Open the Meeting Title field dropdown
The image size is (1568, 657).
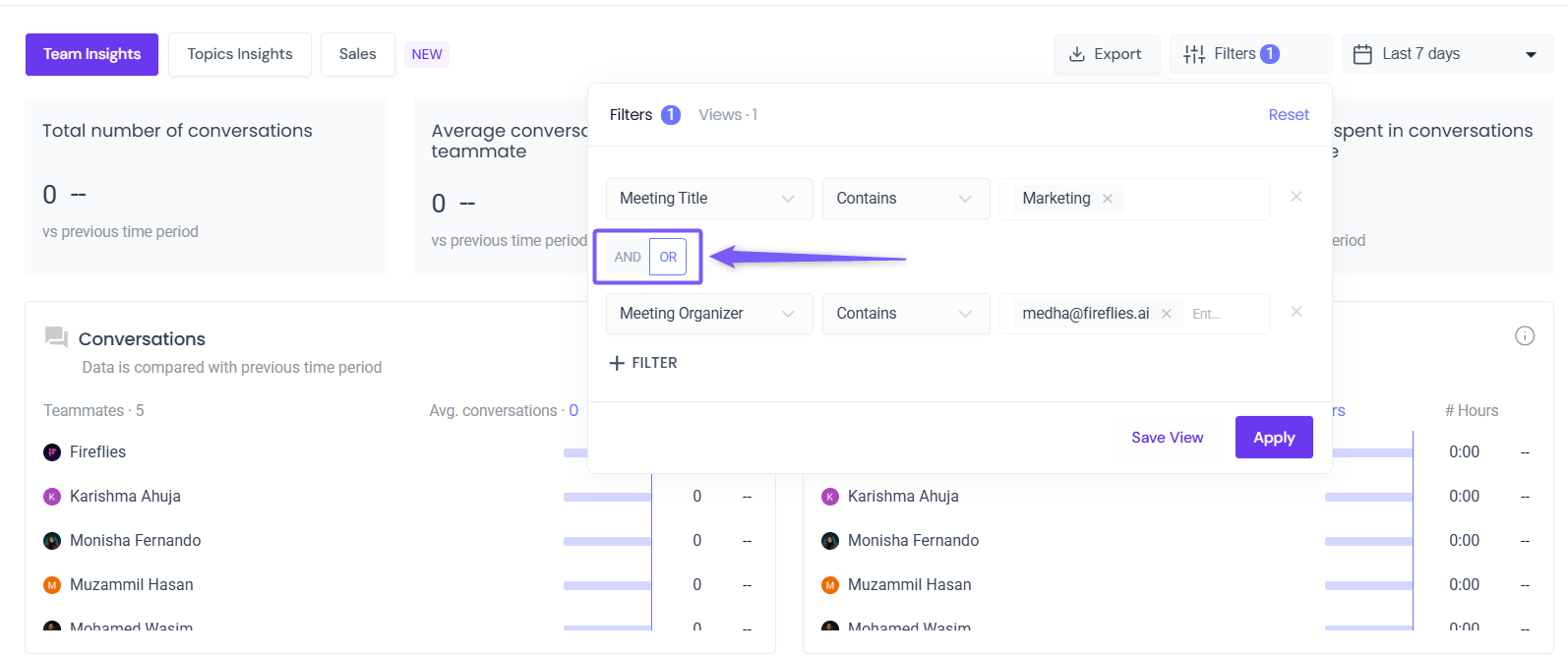tap(708, 199)
